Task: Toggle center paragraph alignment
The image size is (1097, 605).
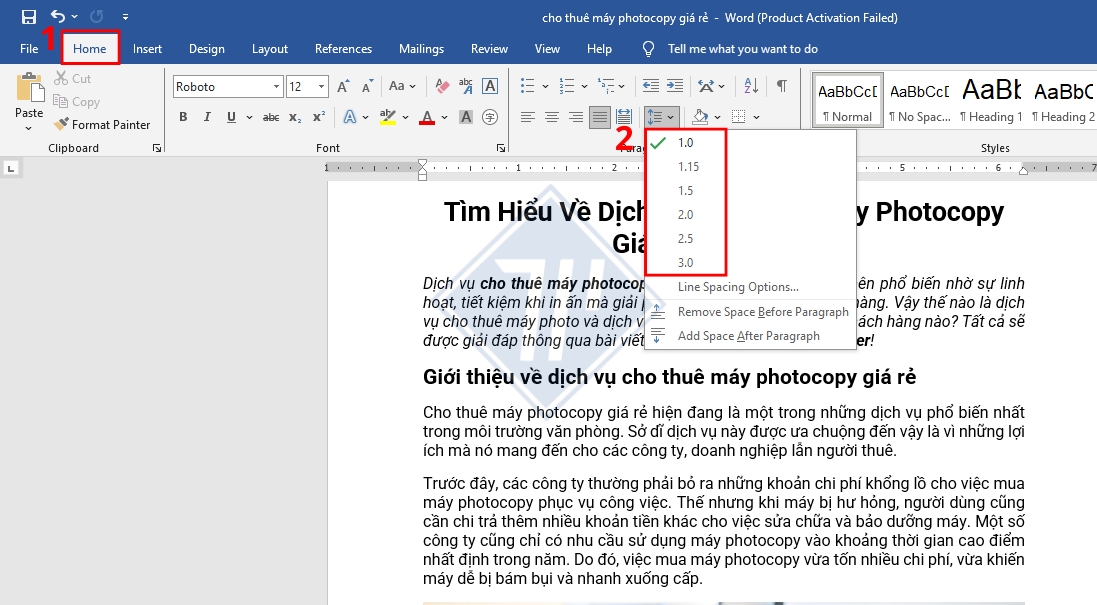Action: [x=551, y=117]
